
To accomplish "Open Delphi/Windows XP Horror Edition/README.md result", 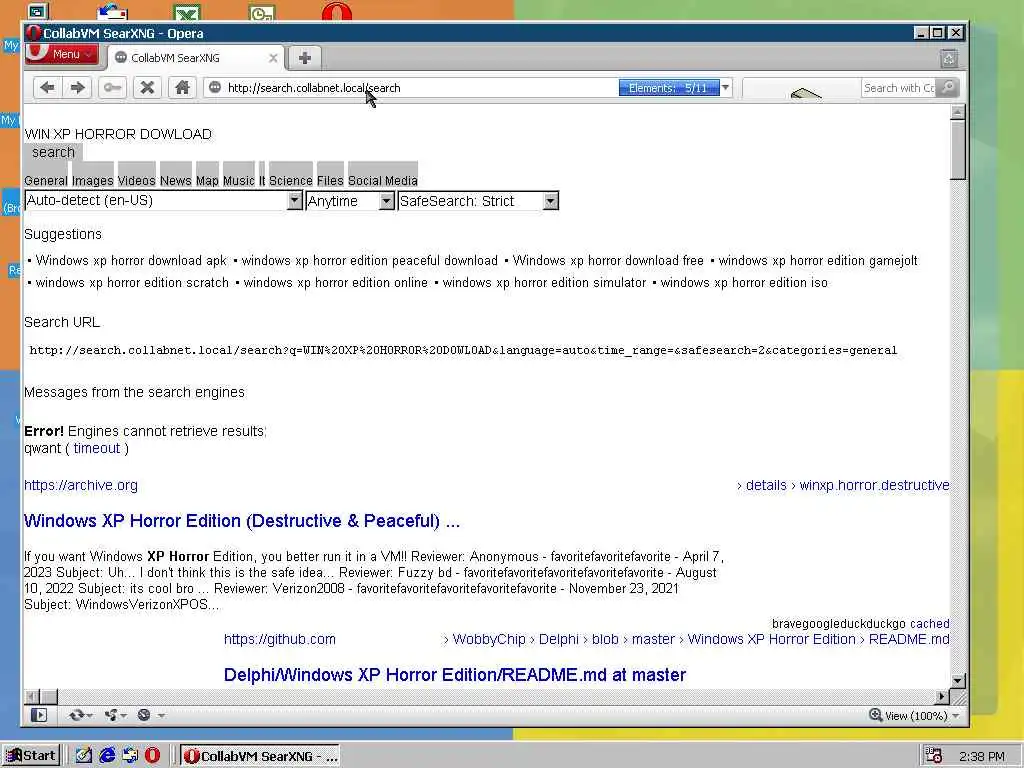I will click(x=455, y=675).
